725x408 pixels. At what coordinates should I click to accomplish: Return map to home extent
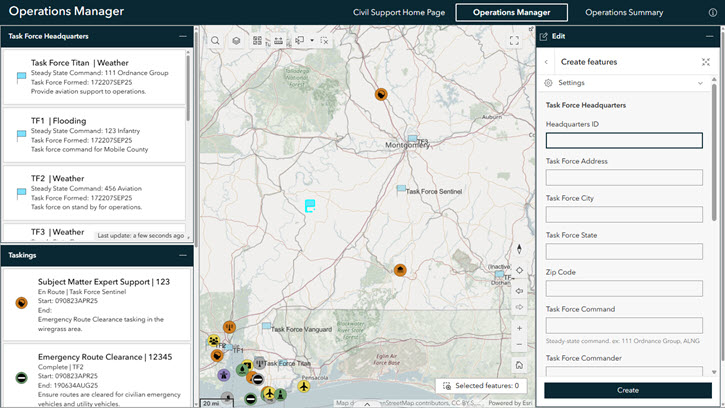519,365
